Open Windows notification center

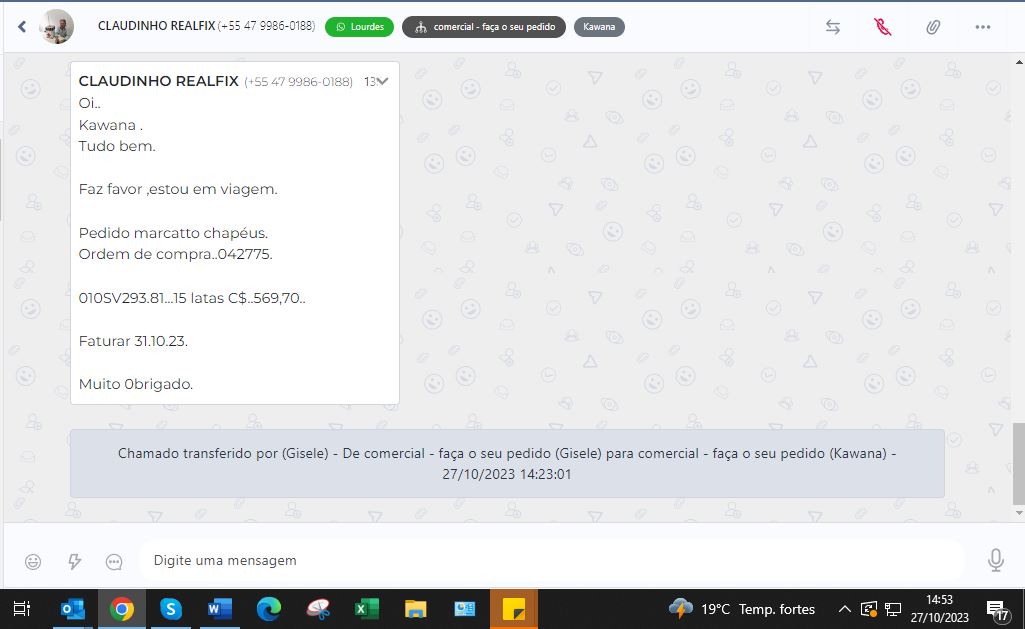pos(997,609)
